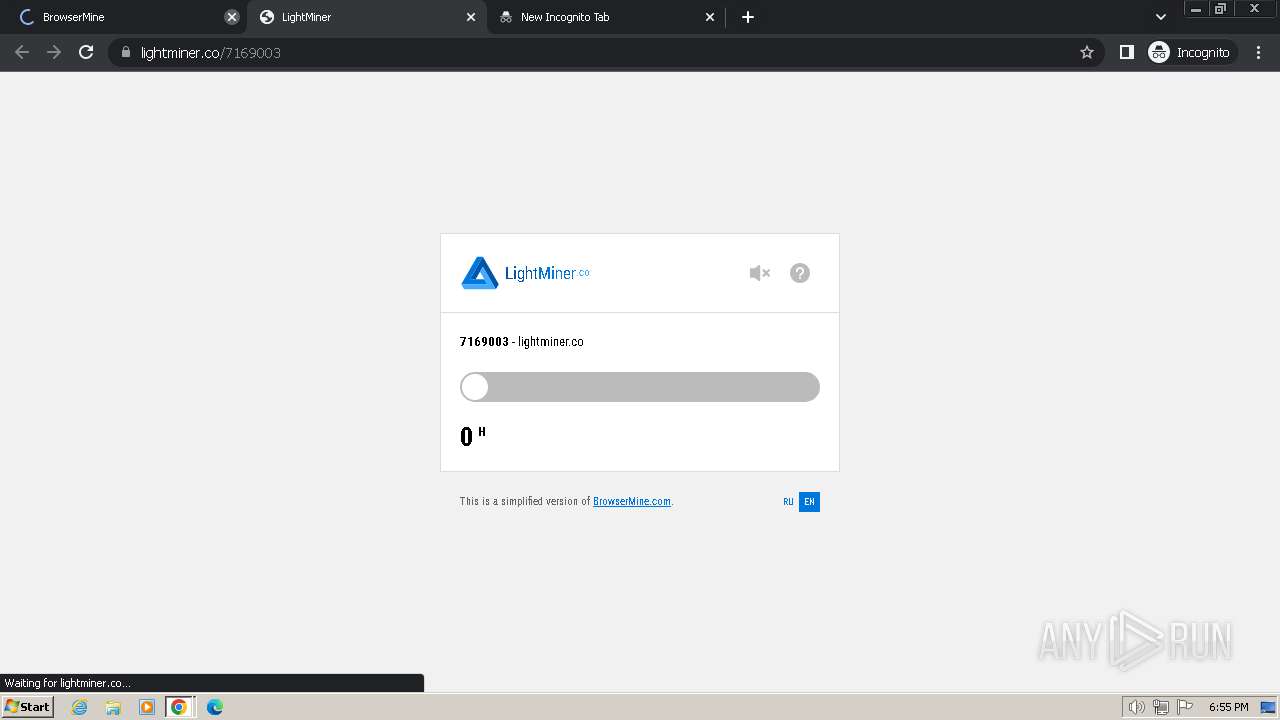Mute sound with the speaker icon
Viewport: 1280px width, 720px height.
click(760, 273)
